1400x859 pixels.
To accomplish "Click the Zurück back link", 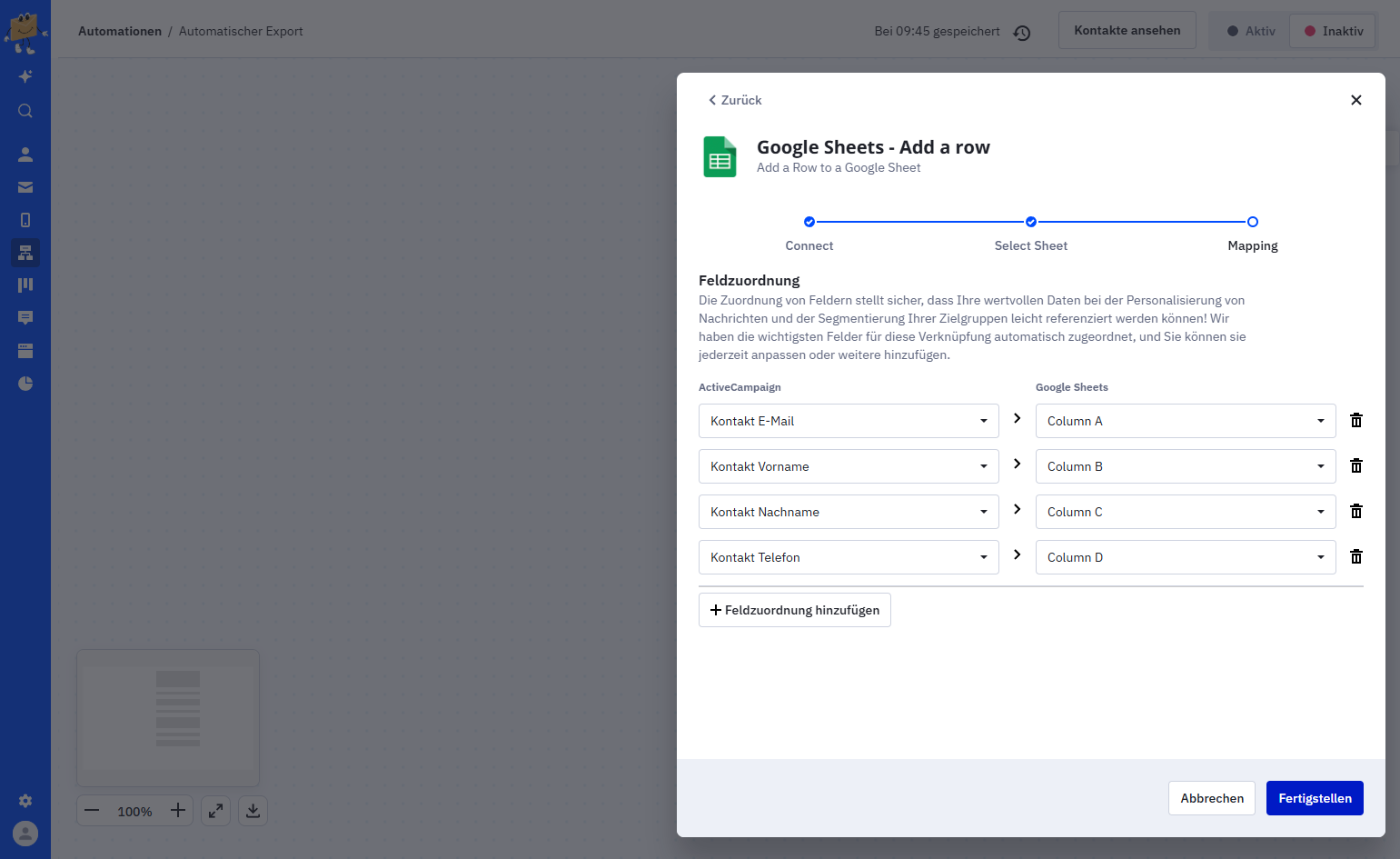I will tap(735, 100).
